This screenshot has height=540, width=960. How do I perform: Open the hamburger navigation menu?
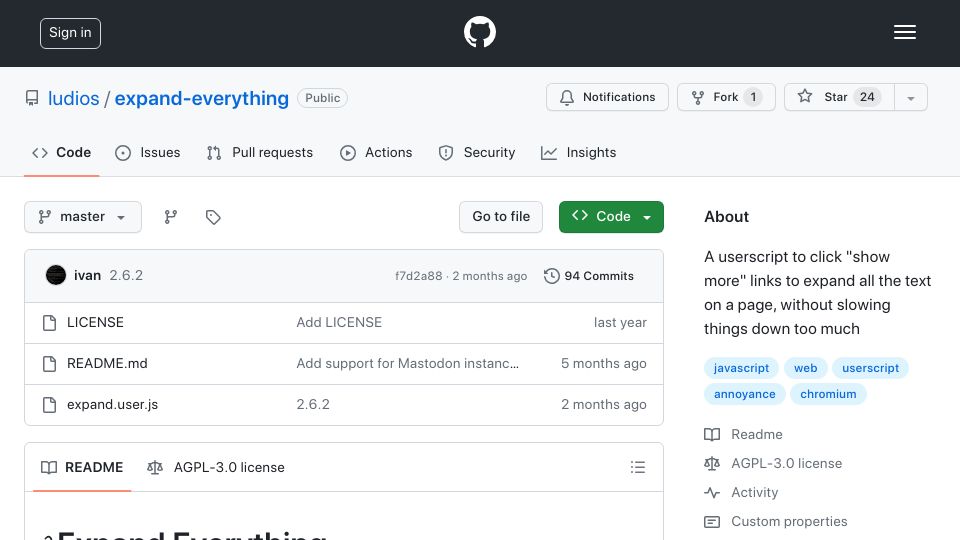click(x=904, y=32)
